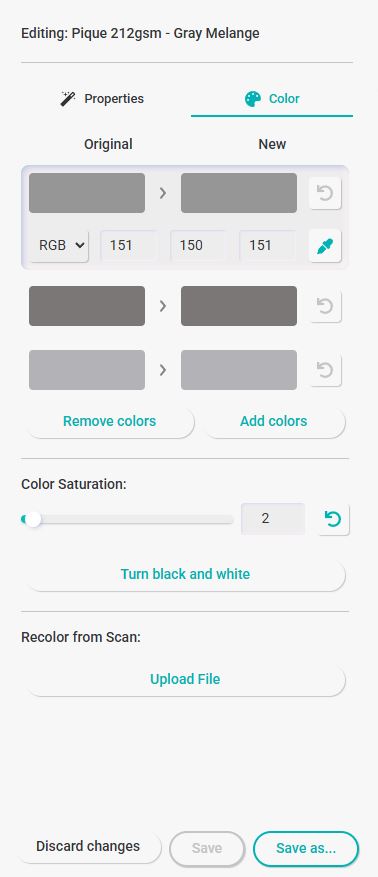Click the palette Color icon
The width and height of the screenshot is (378, 877).
pyautogui.click(x=253, y=99)
